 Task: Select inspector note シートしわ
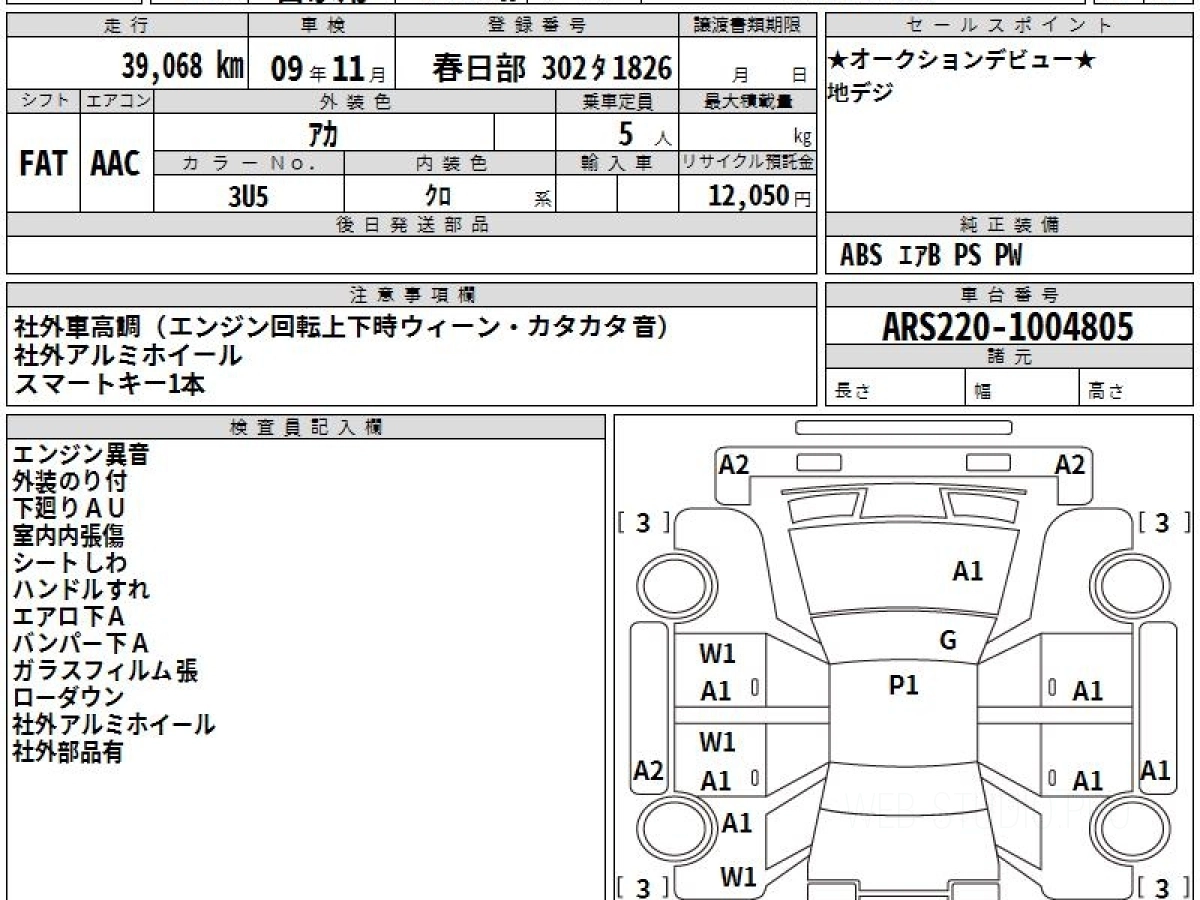[70, 563]
